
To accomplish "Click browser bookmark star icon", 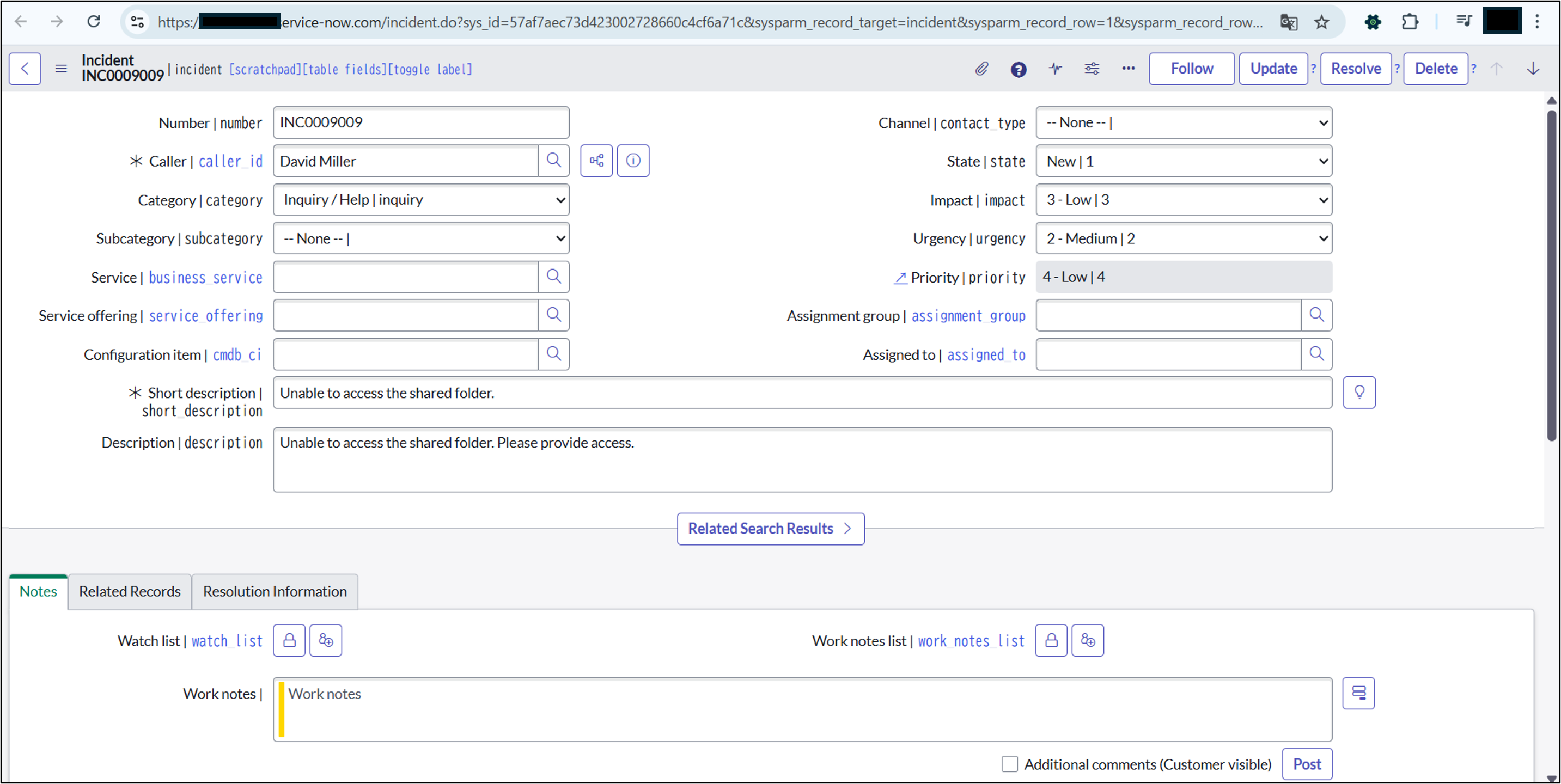I will (1322, 22).
